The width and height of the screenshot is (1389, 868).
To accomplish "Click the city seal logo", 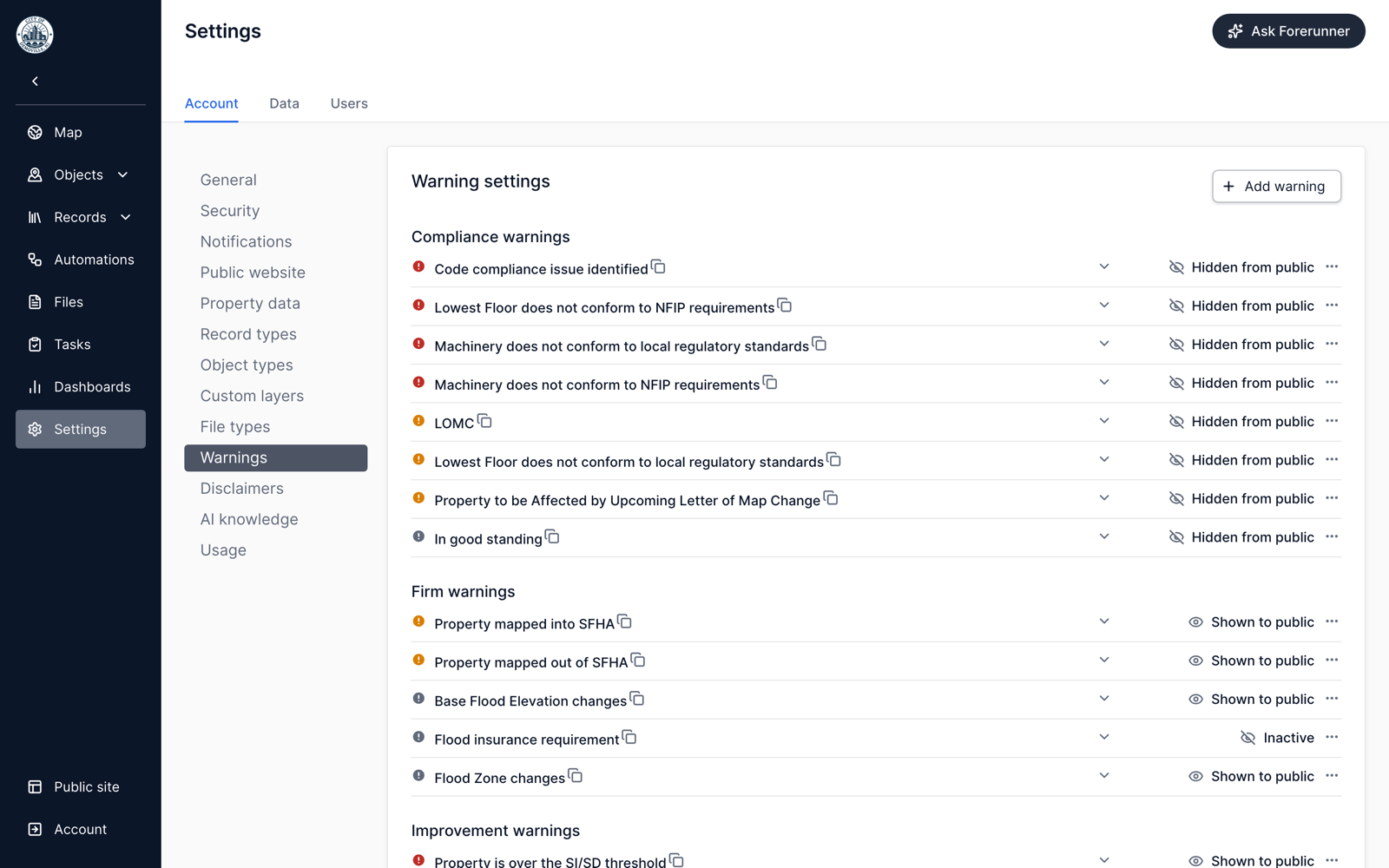I will tap(35, 35).
